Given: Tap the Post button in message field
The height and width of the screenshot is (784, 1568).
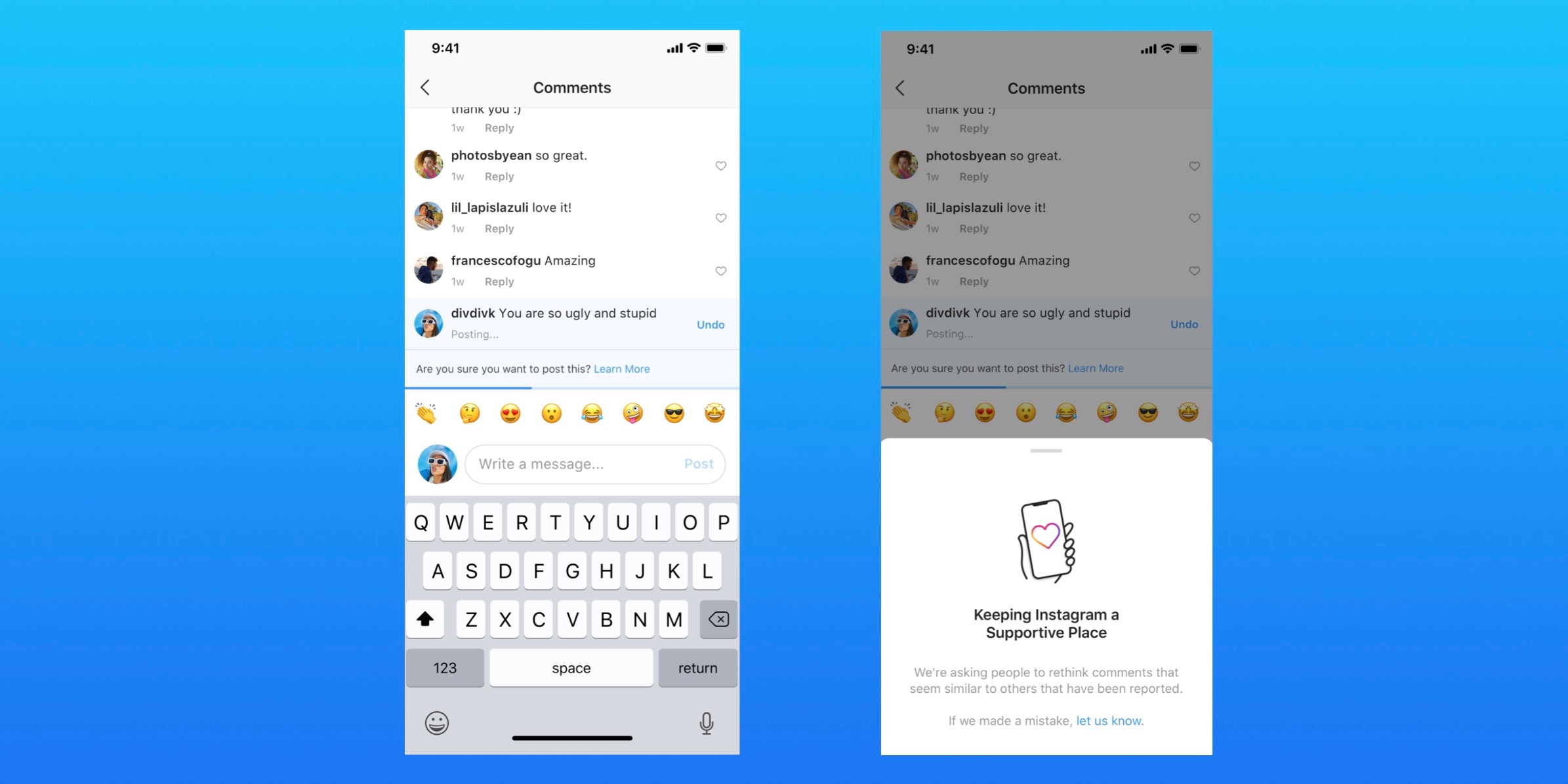Looking at the screenshot, I should point(699,463).
